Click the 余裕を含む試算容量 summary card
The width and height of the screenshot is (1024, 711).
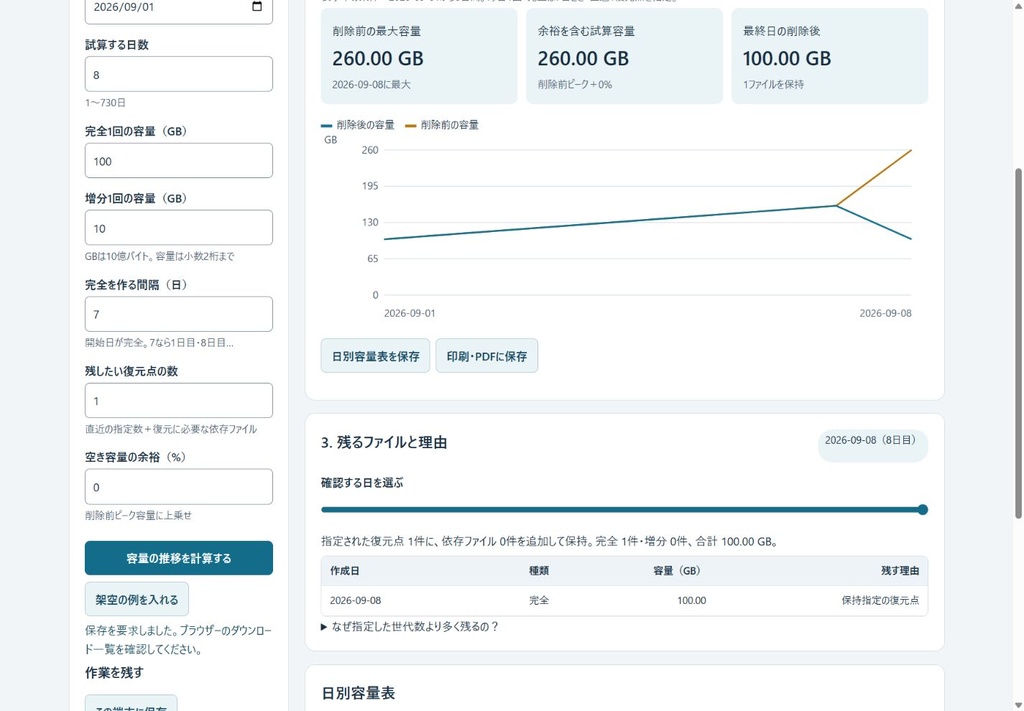[x=624, y=56]
